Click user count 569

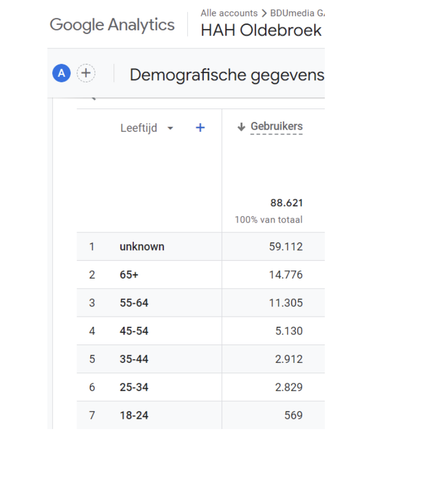pyautogui.click(x=293, y=415)
